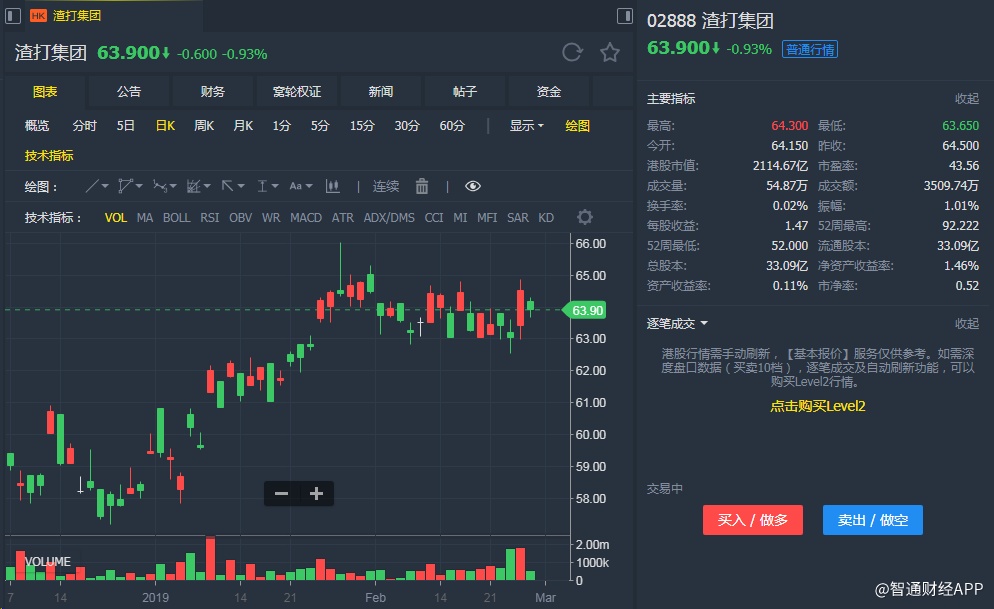Click the refresh quote icon
This screenshot has height=609, width=994.
coord(572,53)
